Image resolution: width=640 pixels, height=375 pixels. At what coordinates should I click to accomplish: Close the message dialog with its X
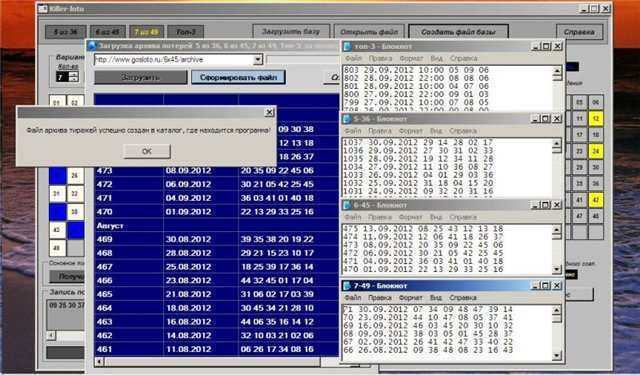tap(269, 112)
